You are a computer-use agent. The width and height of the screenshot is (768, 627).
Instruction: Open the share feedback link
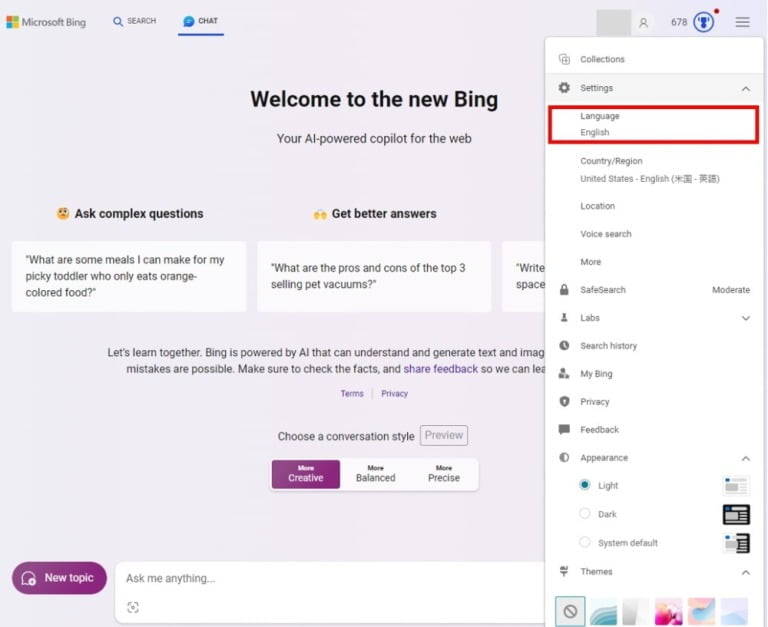coord(440,369)
